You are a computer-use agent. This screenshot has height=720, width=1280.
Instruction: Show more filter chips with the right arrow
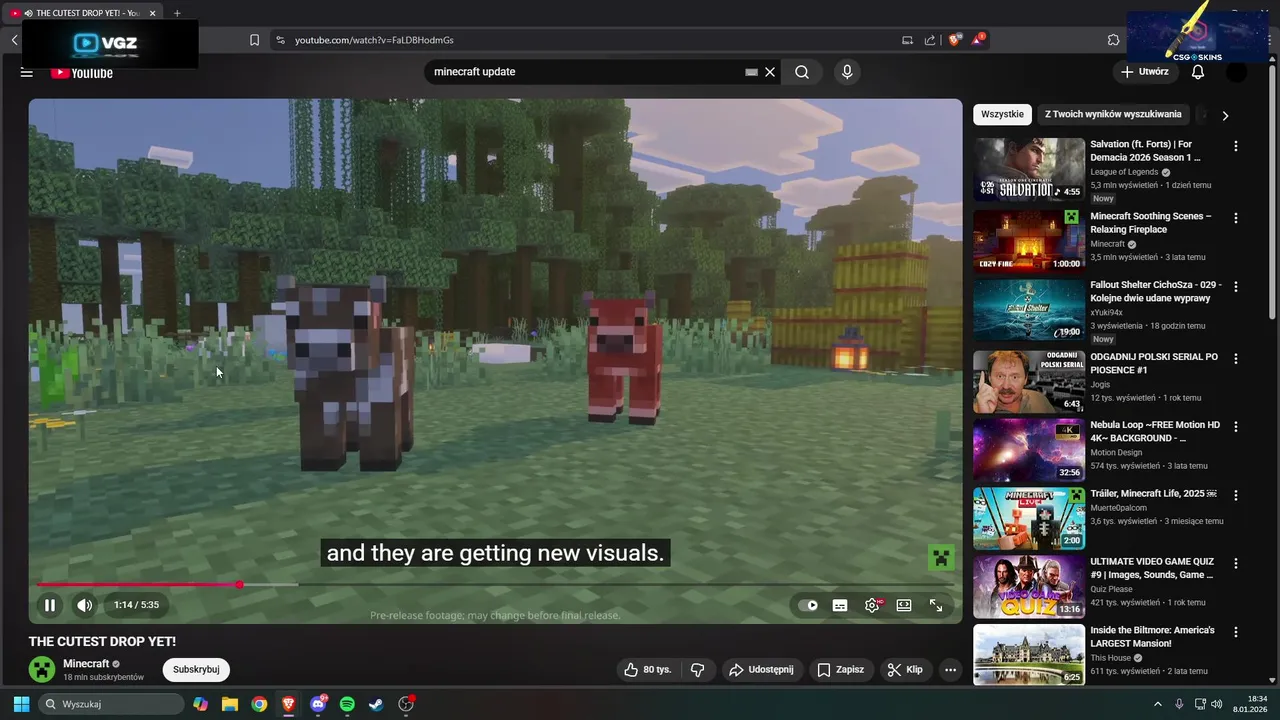pos(1225,115)
